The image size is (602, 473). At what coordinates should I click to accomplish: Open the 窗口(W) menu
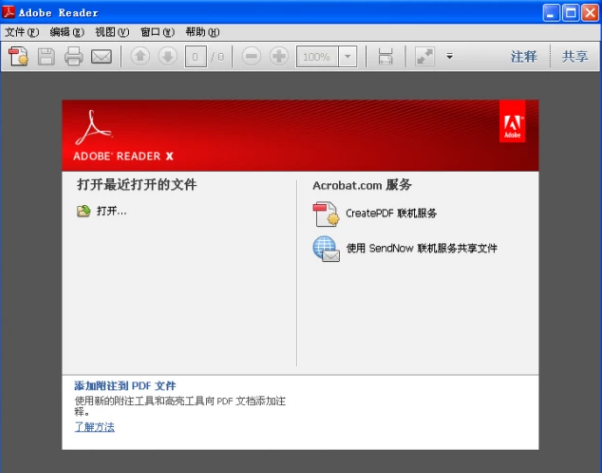(x=157, y=32)
